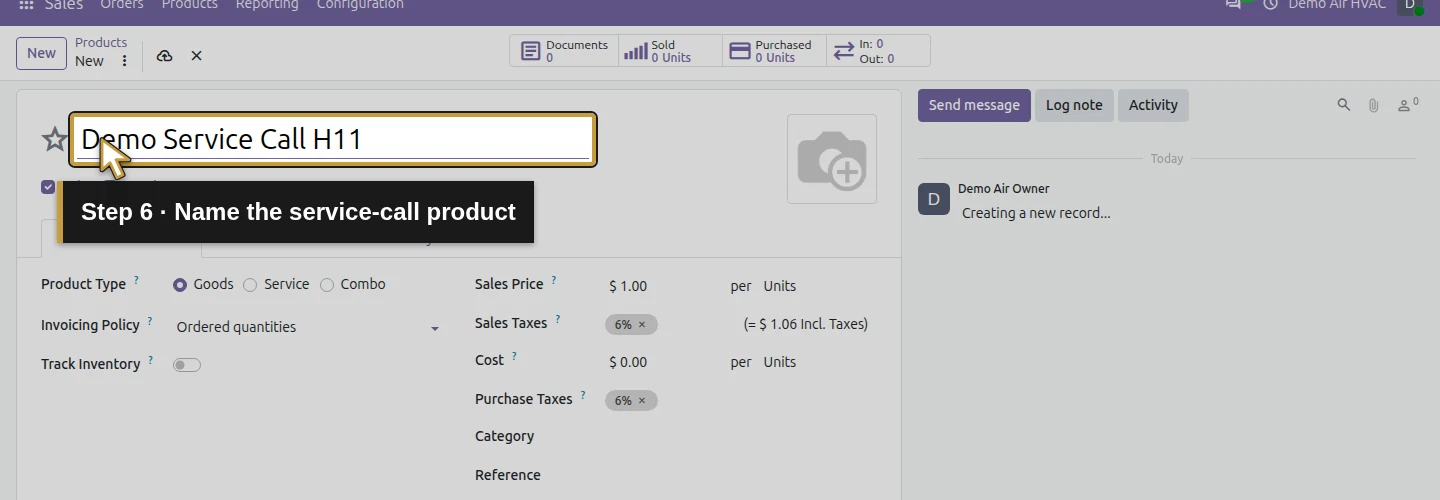Show help for Invoicing Policy
1440x500 pixels.
150,322
